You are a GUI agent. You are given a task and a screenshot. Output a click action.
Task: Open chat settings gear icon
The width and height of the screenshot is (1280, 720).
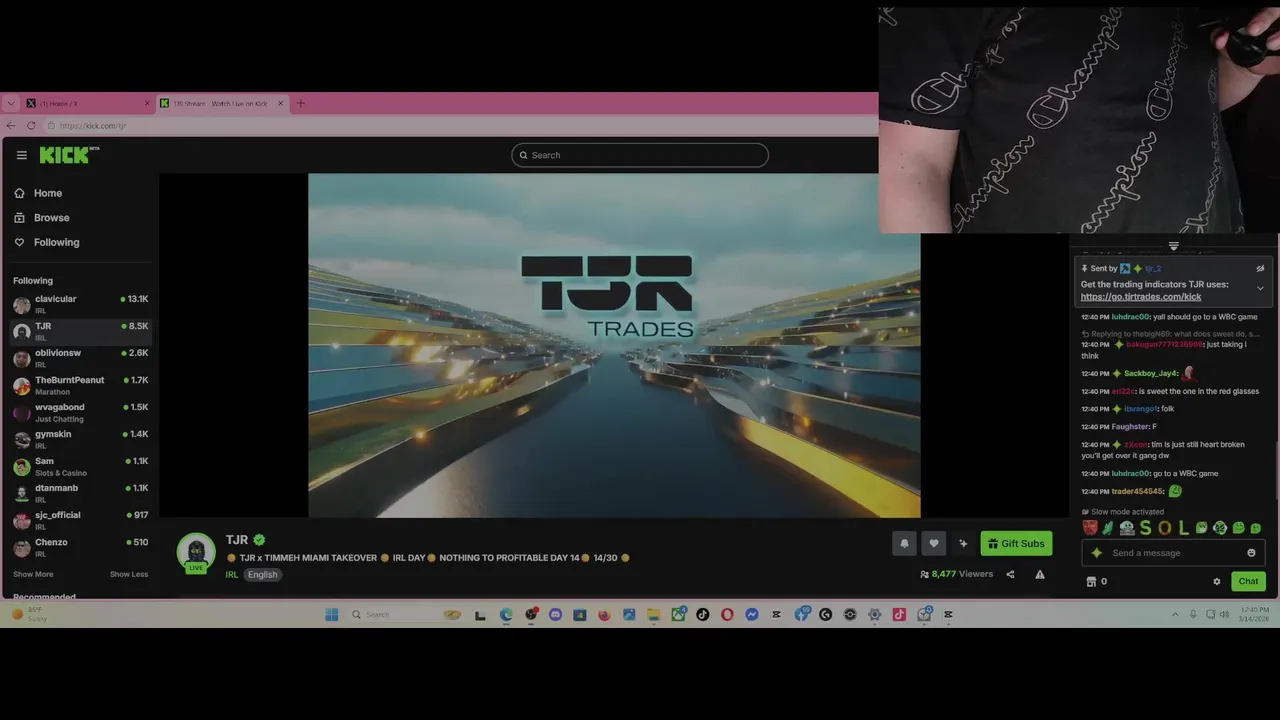pyautogui.click(x=1217, y=581)
